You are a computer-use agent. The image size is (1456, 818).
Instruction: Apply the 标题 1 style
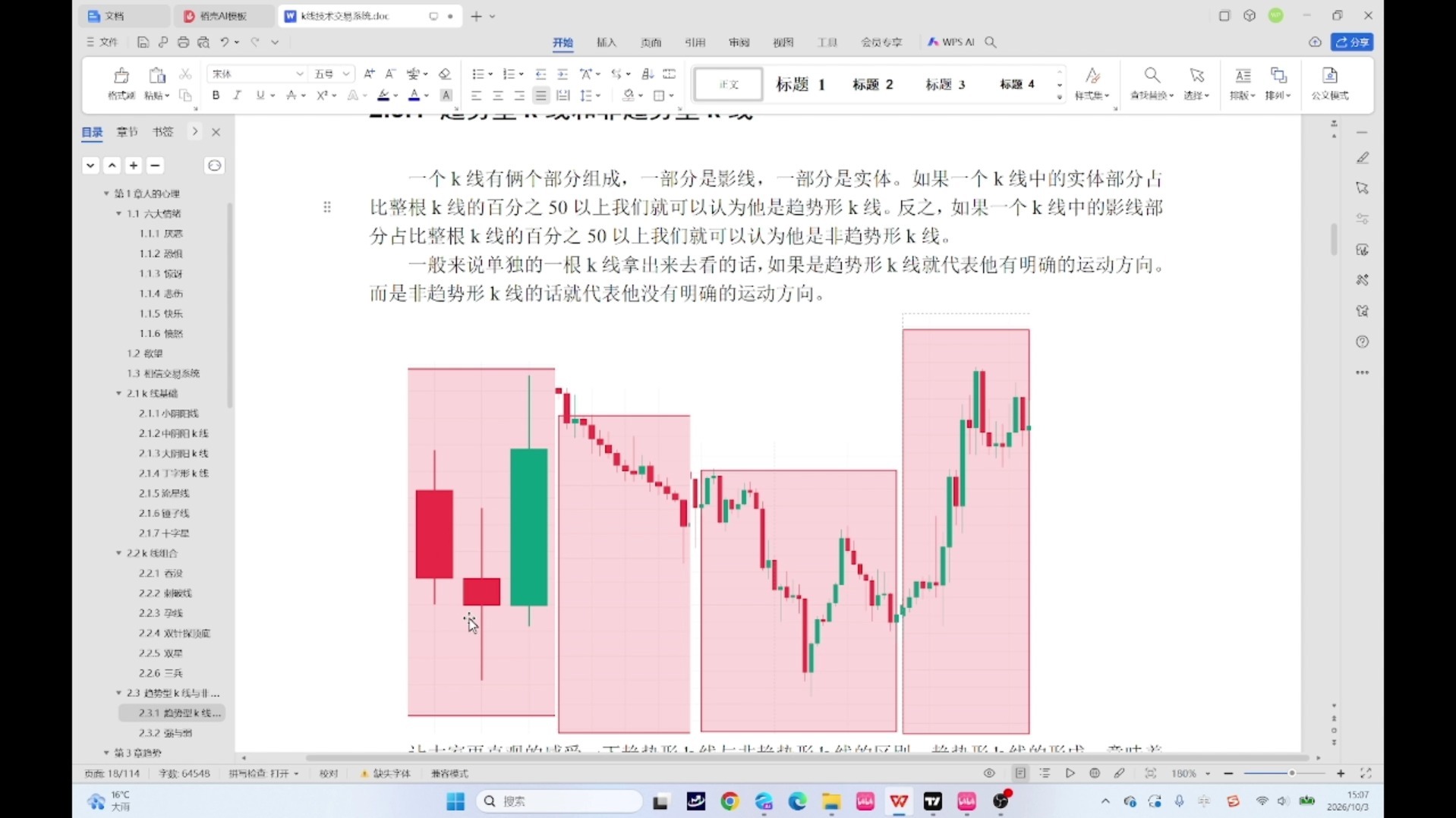(800, 84)
